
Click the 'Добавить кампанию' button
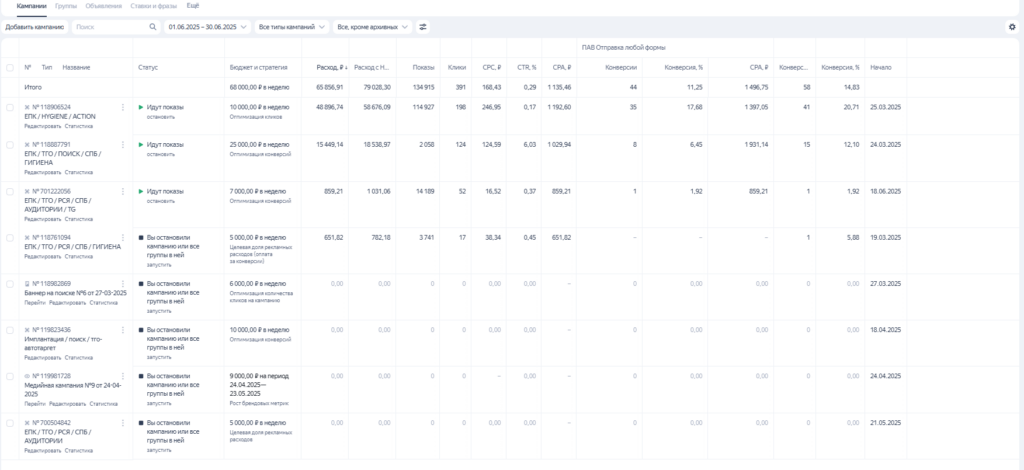click(x=35, y=27)
